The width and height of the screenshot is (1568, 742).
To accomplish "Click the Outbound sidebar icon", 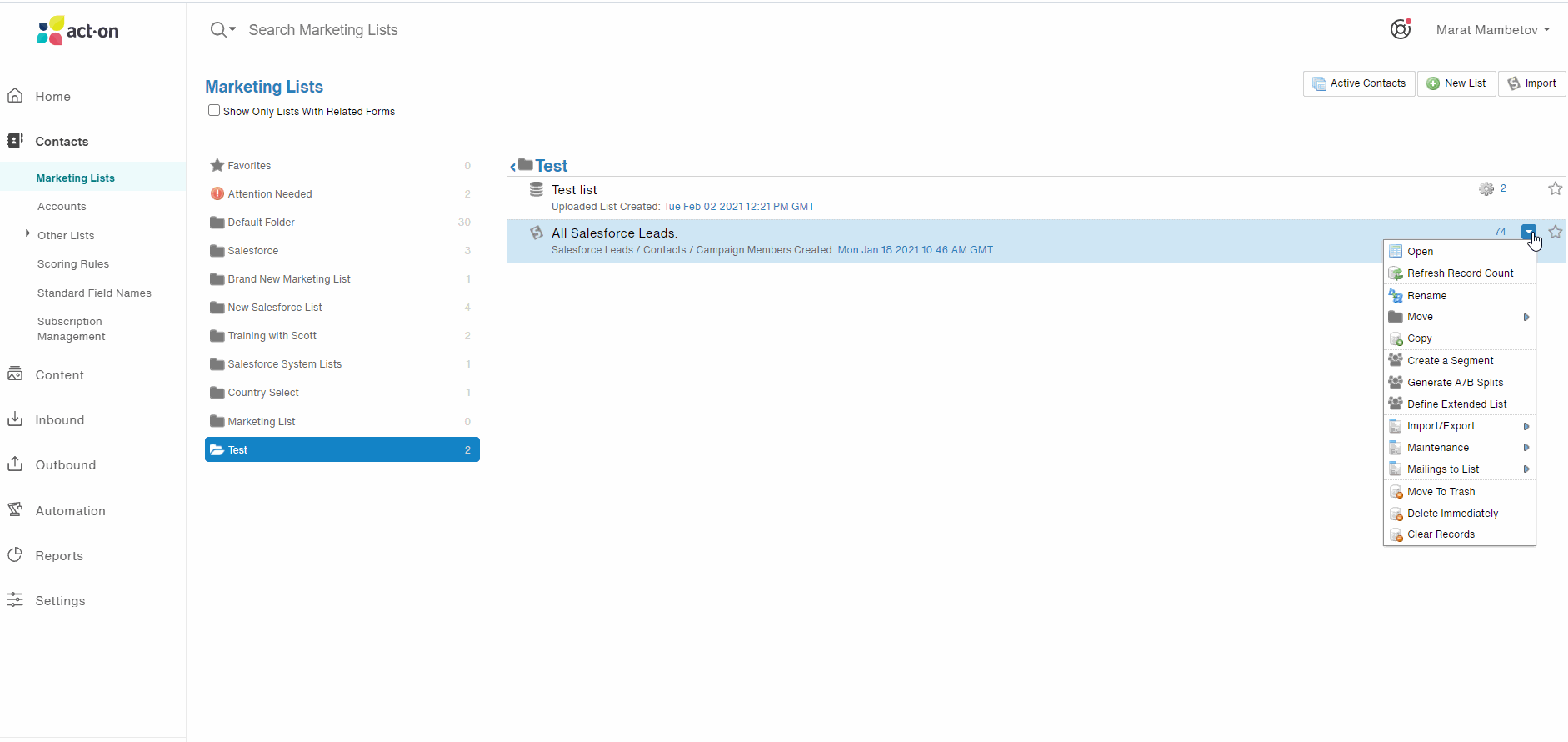I will 15,464.
